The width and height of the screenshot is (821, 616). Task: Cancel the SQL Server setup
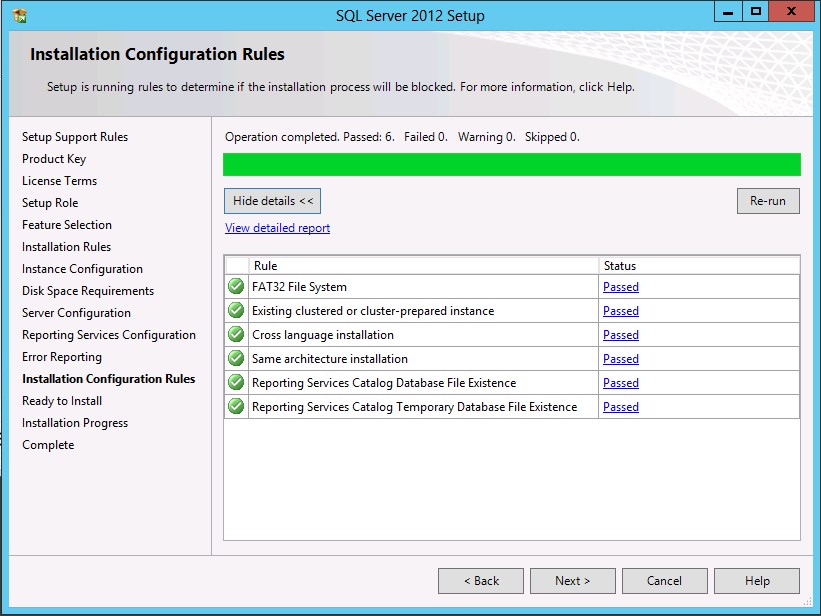point(664,581)
